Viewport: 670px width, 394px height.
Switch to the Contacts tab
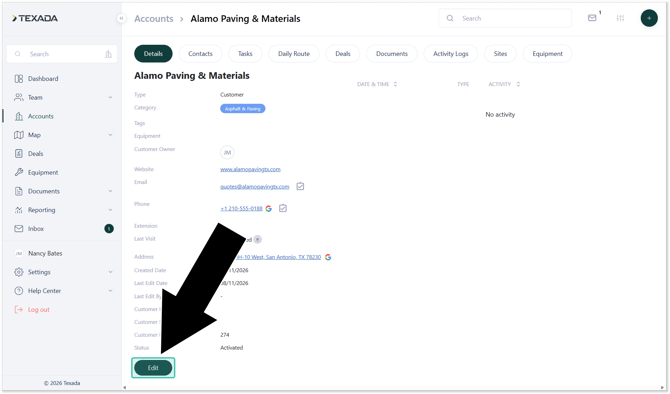(x=200, y=54)
